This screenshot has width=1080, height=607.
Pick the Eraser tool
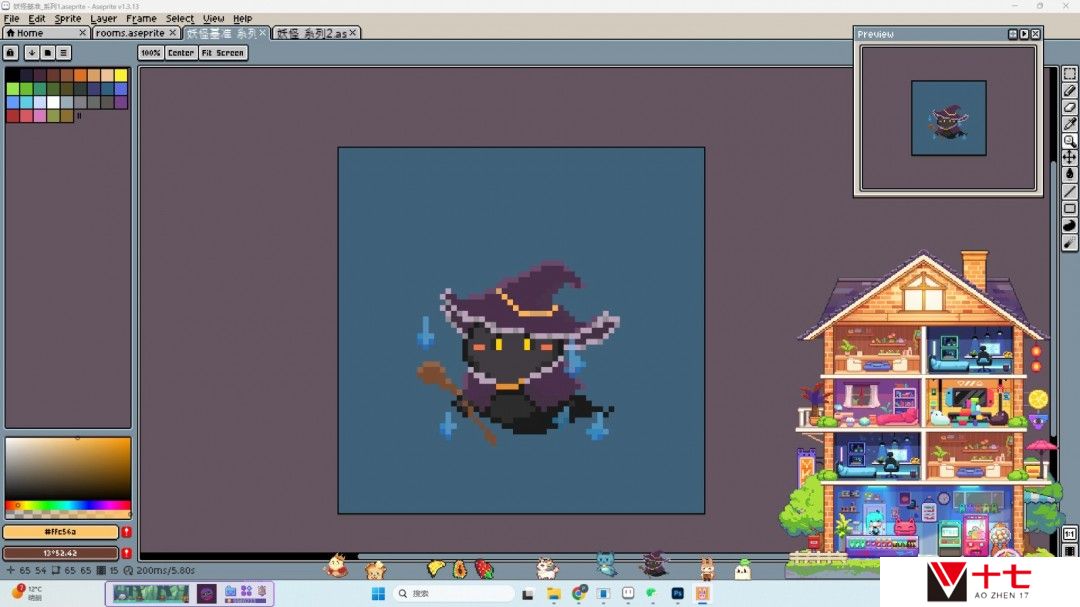tap(1069, 108)
